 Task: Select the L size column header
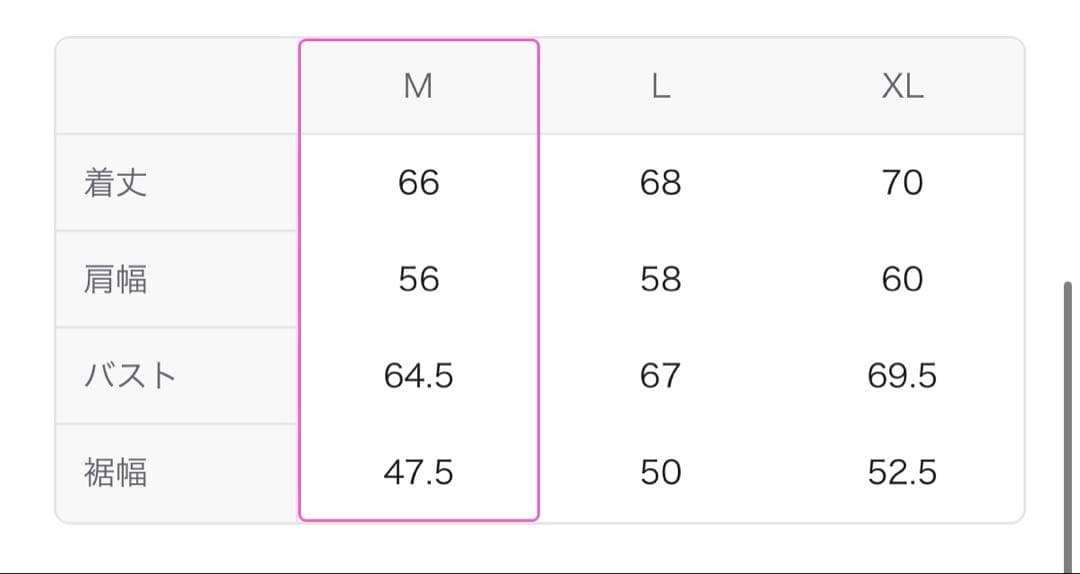tap(660, 87)
